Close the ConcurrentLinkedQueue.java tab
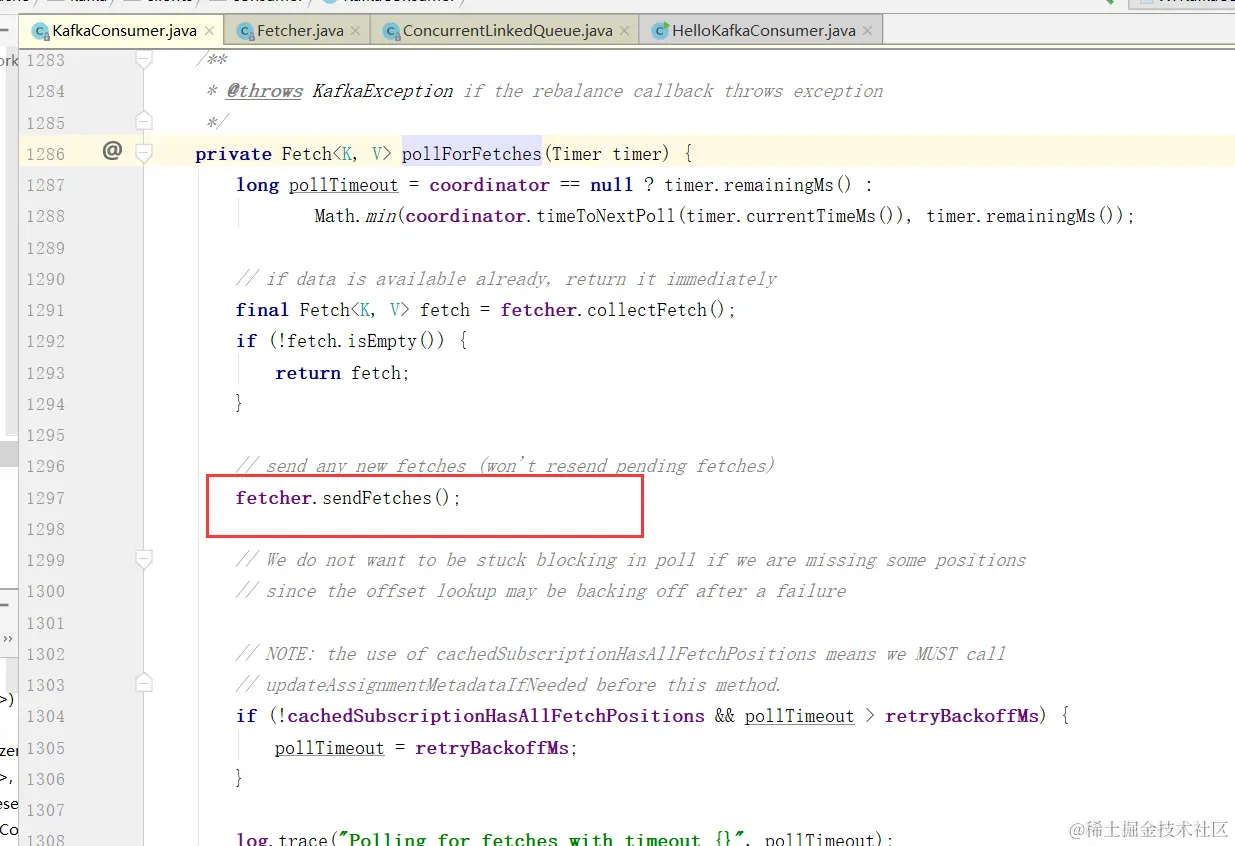Image resolution: width=1235 pixels, height=846 pixels. [623, 31]
